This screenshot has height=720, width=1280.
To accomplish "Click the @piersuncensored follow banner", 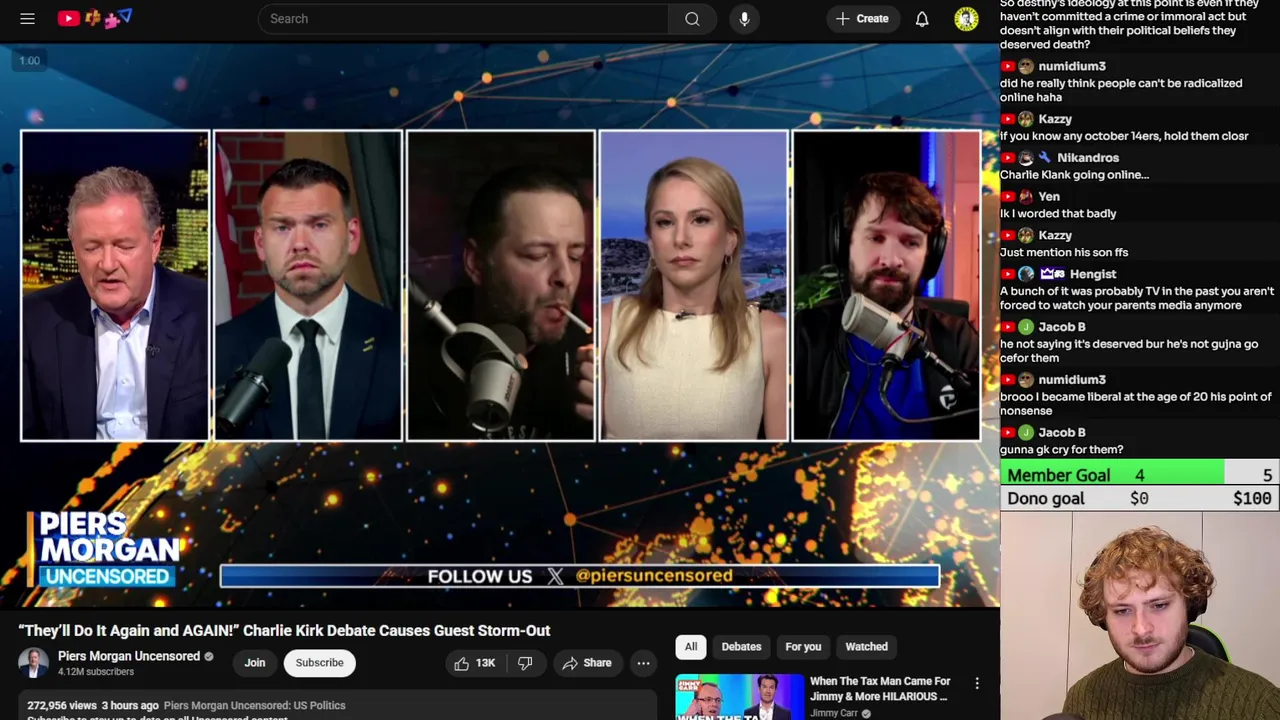I will coord(580,576).
